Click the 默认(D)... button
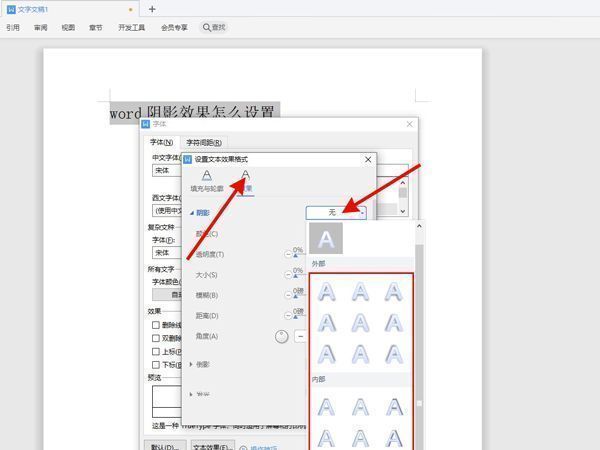Screen dimensions: 600x450 (165, 446)
